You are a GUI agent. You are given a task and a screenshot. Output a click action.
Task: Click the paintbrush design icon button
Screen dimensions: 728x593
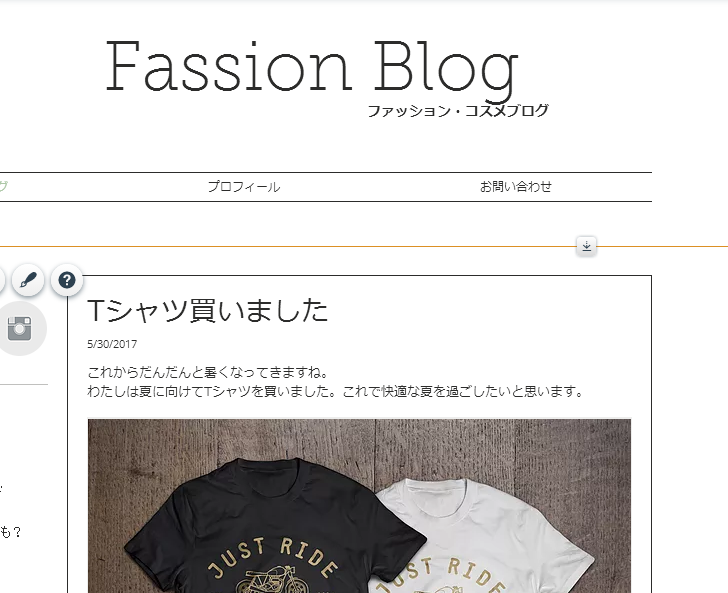[28, 280]
